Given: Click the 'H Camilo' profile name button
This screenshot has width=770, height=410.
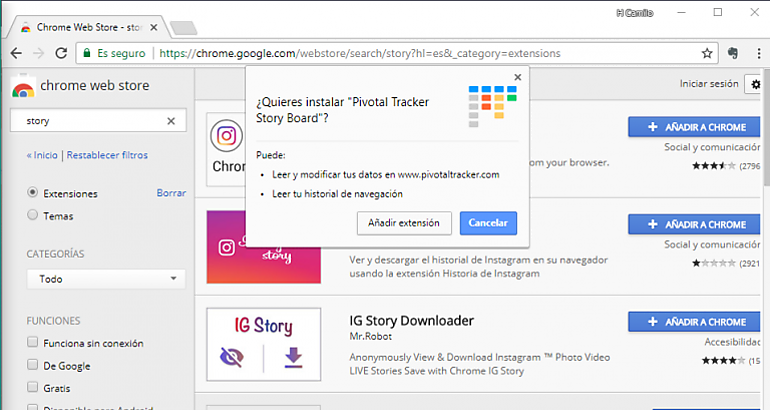Looking at the screenshot, I should [x=634, y=13].
